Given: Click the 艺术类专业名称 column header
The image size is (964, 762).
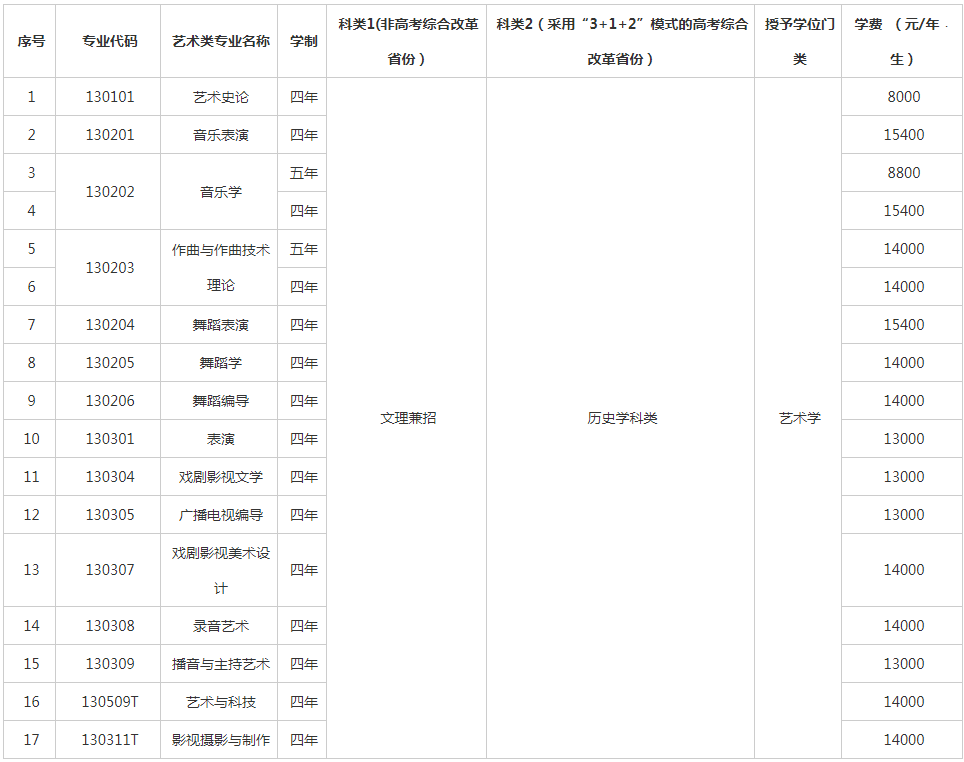Looking at the screenshot, I should (221, 41).
